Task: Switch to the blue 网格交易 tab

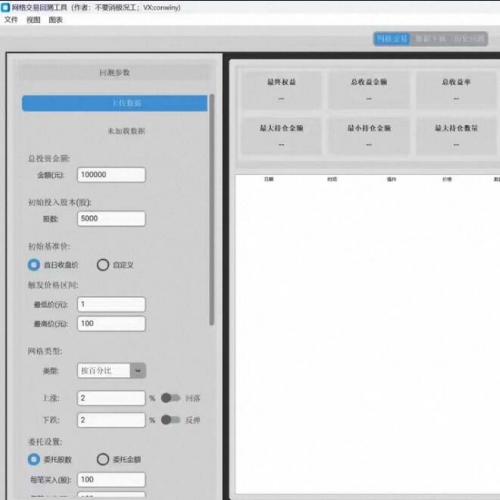Action: click(392, 39)
